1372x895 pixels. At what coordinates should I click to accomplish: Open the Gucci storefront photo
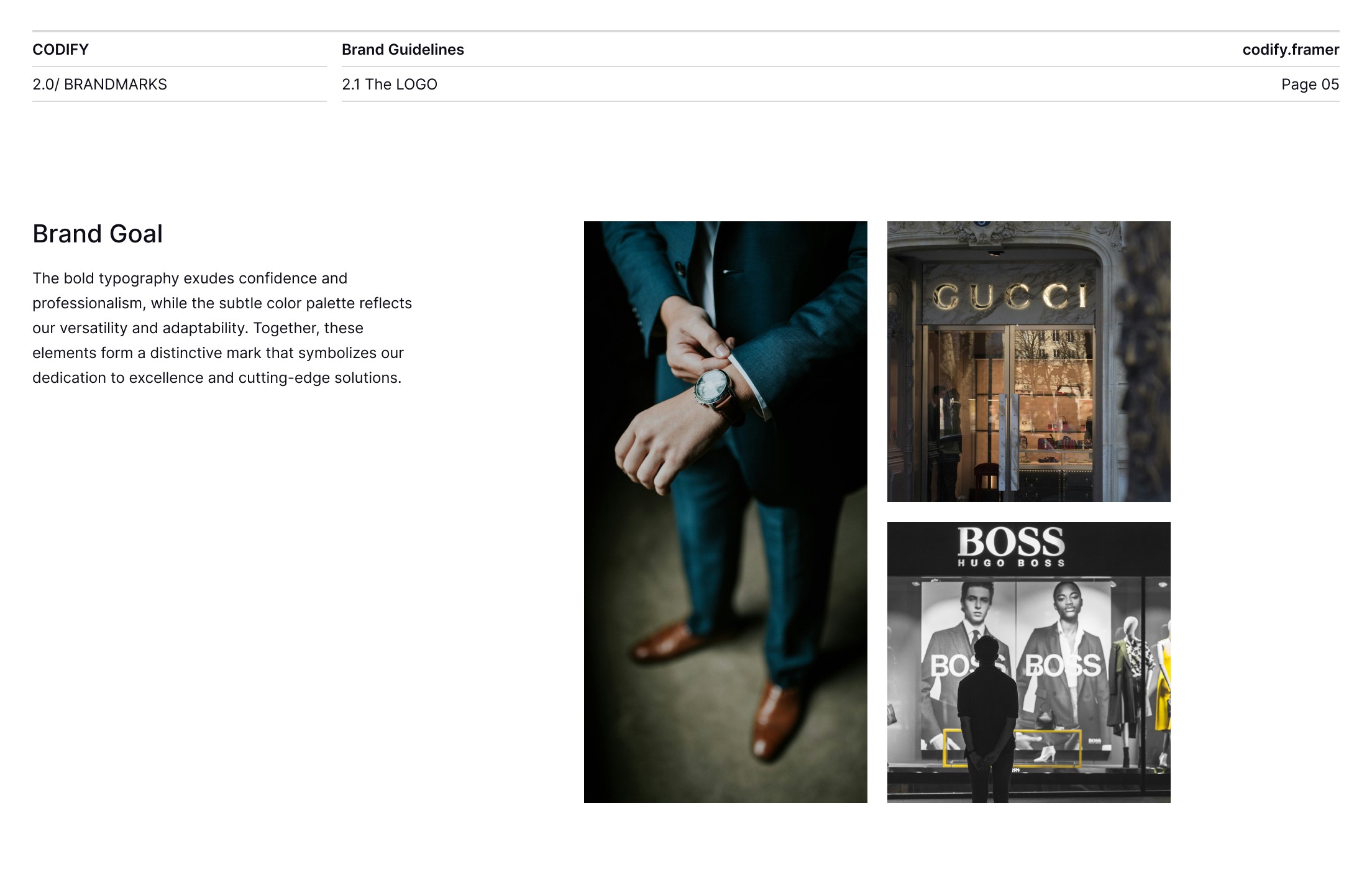click(x=1028, y=361)
